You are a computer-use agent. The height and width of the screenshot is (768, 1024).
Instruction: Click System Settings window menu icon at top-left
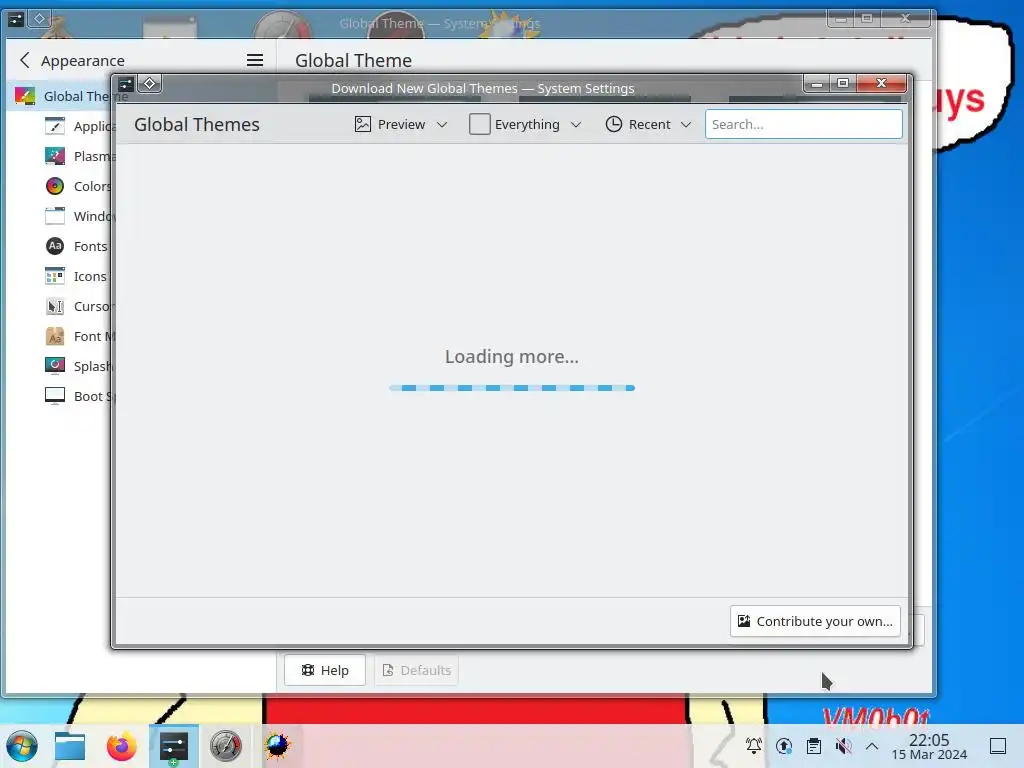[16, 19]
